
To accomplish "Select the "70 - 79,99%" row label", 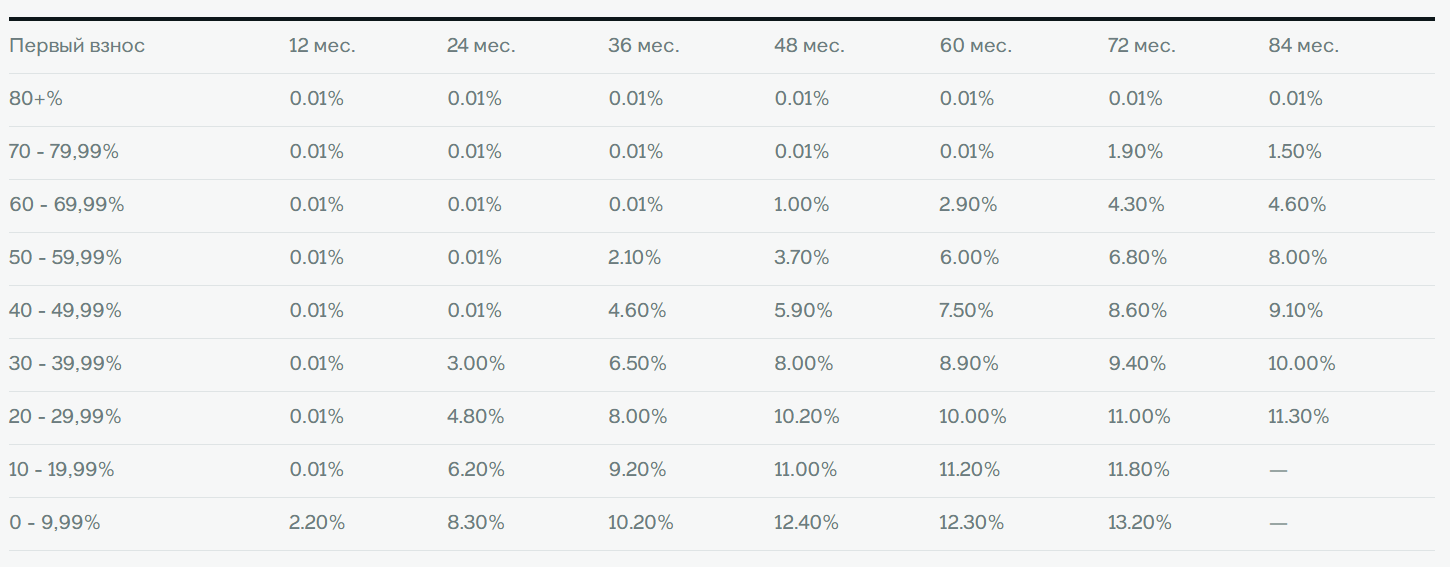I will click(x=64, y=152).
